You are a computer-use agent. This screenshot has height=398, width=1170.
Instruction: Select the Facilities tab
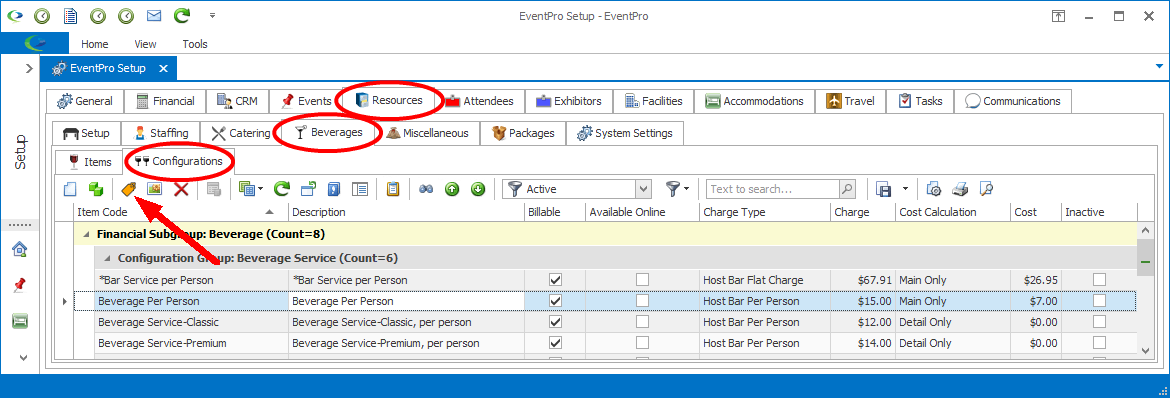[654, 101]
